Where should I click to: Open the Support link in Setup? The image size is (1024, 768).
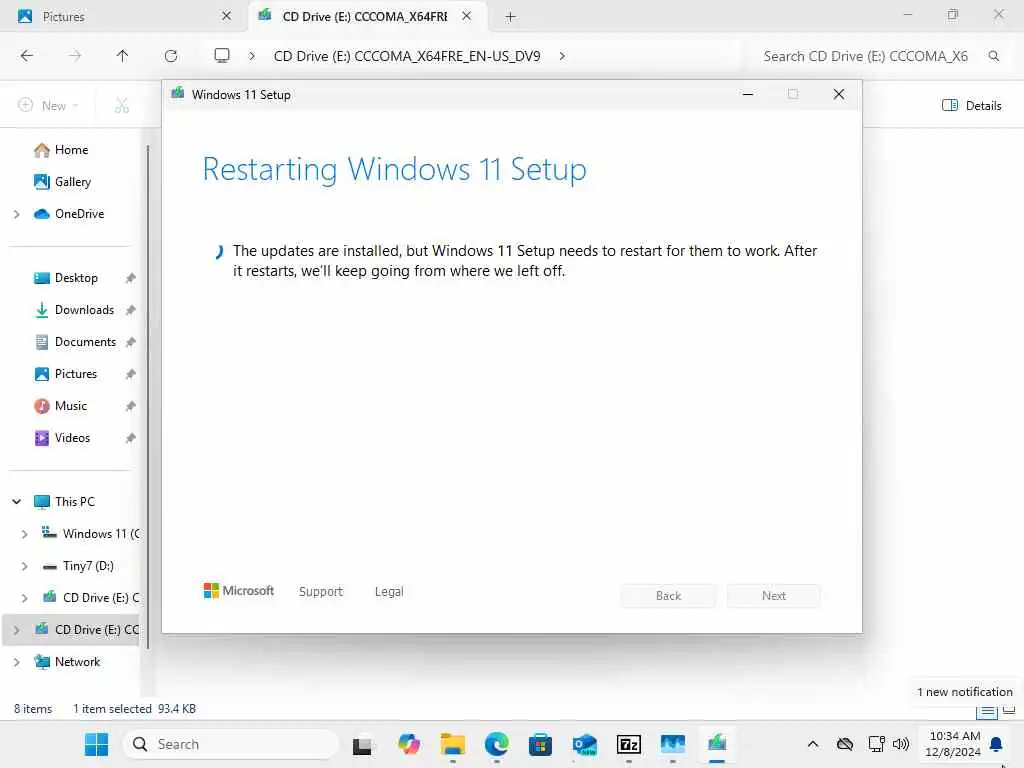[321, 591]
